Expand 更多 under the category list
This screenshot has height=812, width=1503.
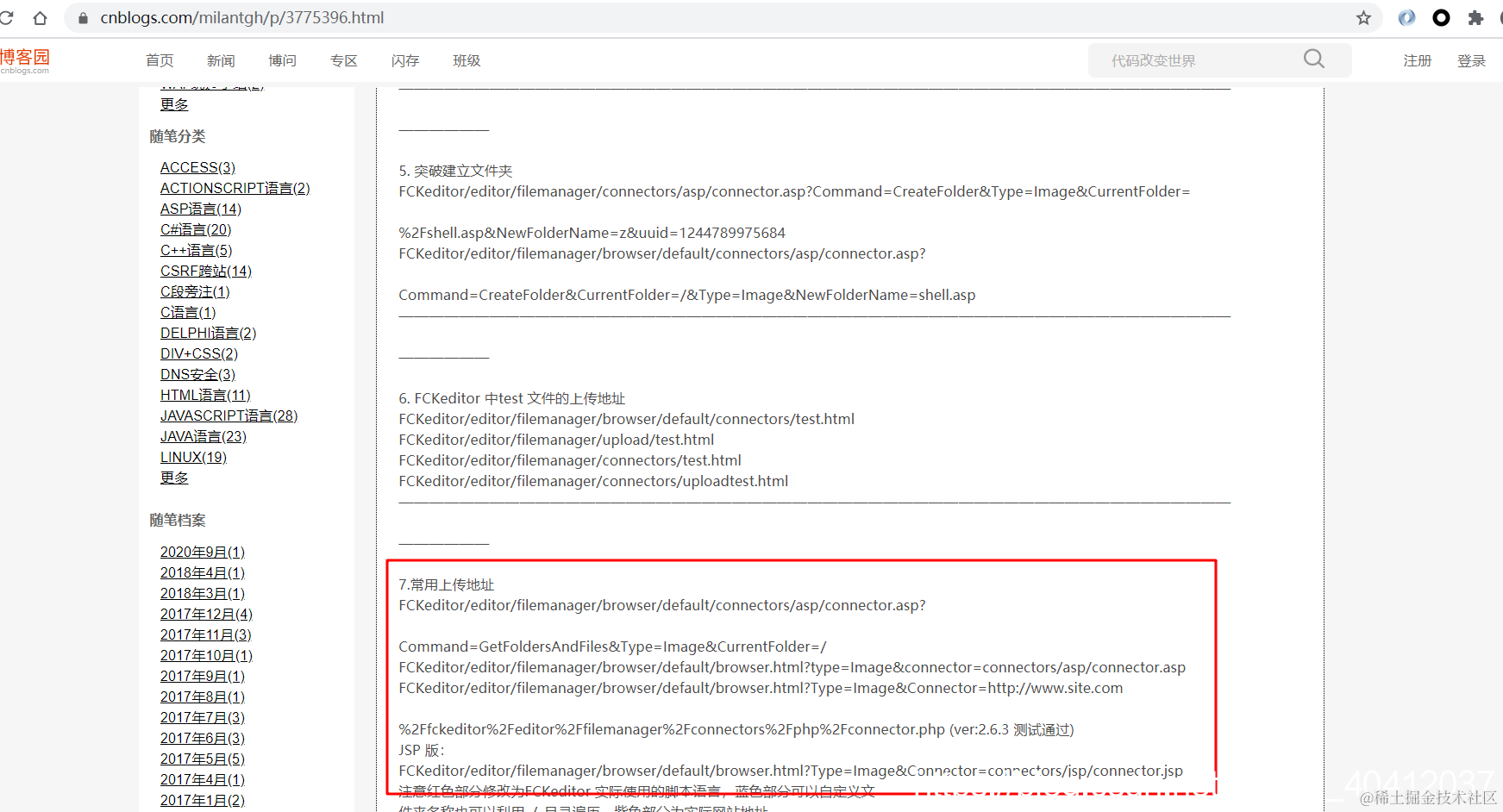(174, 478)
